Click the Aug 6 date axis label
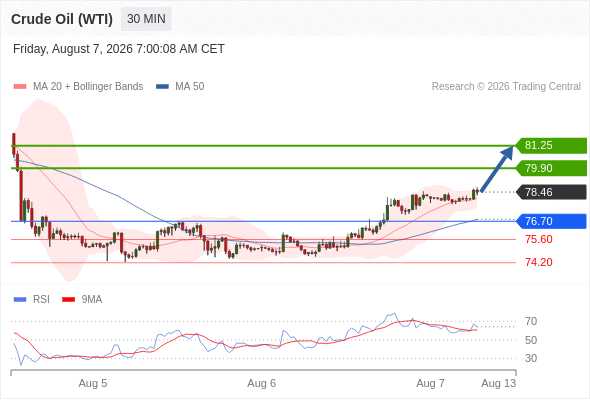 [x=262, y=383]
